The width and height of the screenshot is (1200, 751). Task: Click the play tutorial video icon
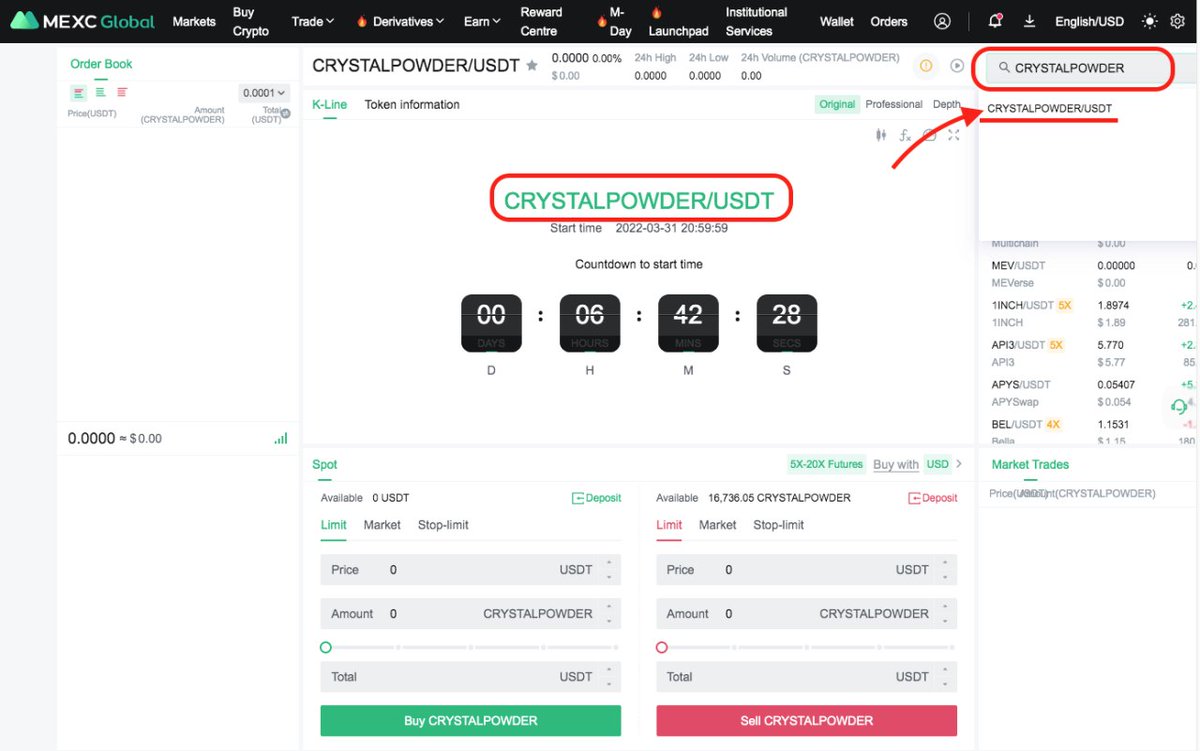[x=957, y=66]
